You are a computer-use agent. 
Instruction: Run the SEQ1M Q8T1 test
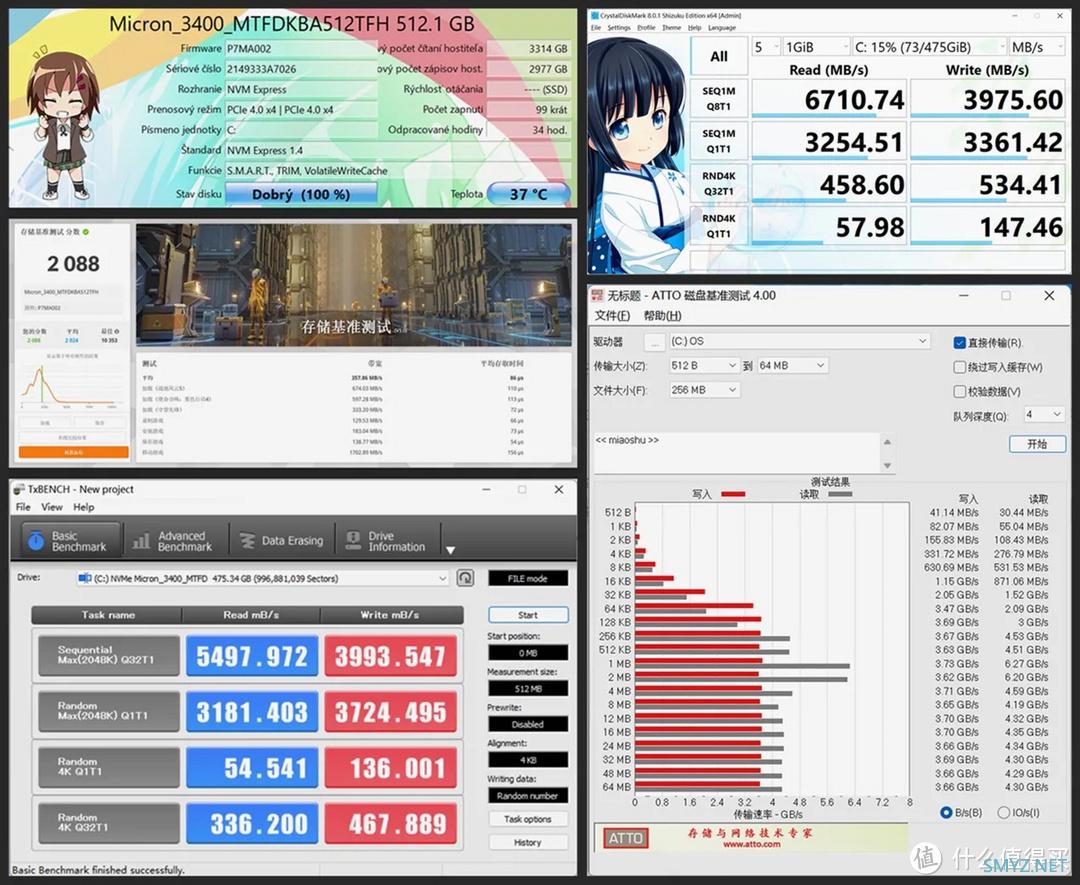point(719,98)
